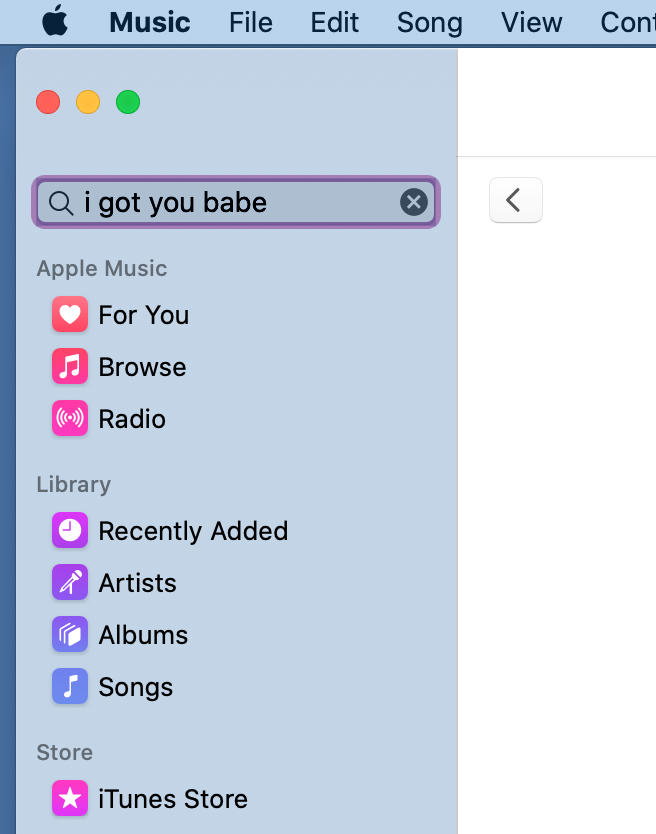Click the magnifying glass search icon
Screen dimensions: 656x834
(x=61, y=203)
